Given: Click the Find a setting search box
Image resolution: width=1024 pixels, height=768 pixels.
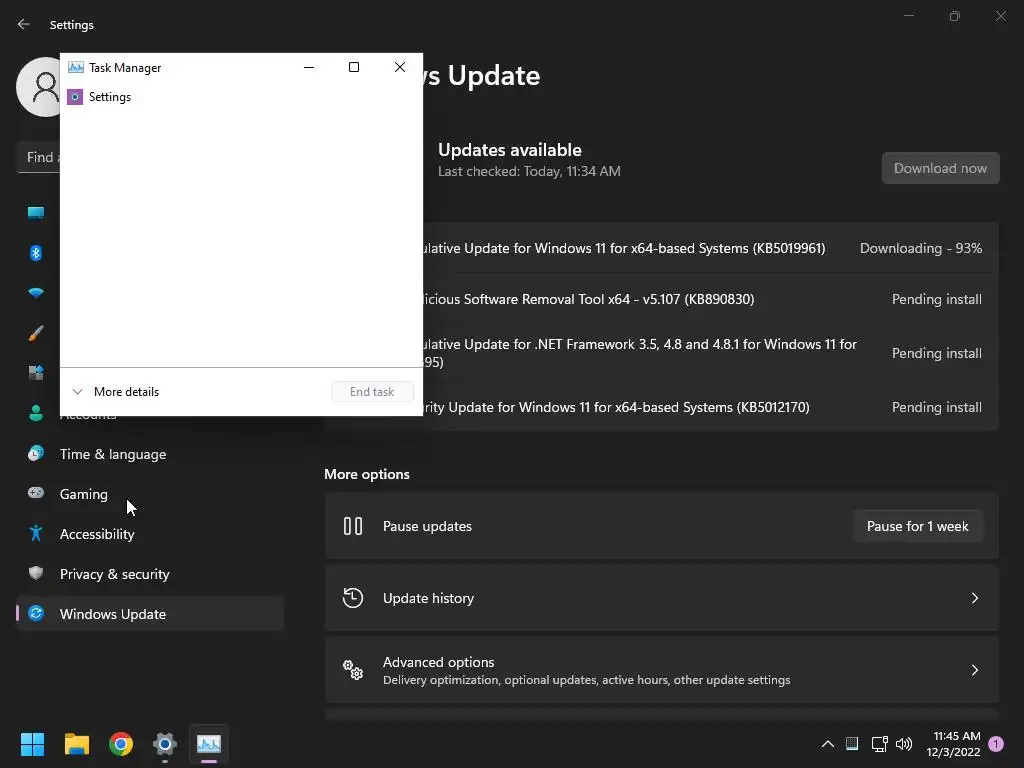Looking at the screenshot, I should click(x=39, y=157).
